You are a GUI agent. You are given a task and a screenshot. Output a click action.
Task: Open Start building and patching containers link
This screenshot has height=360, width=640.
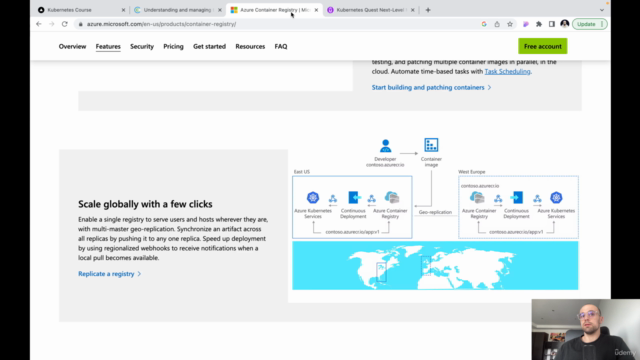coord(431,87)
